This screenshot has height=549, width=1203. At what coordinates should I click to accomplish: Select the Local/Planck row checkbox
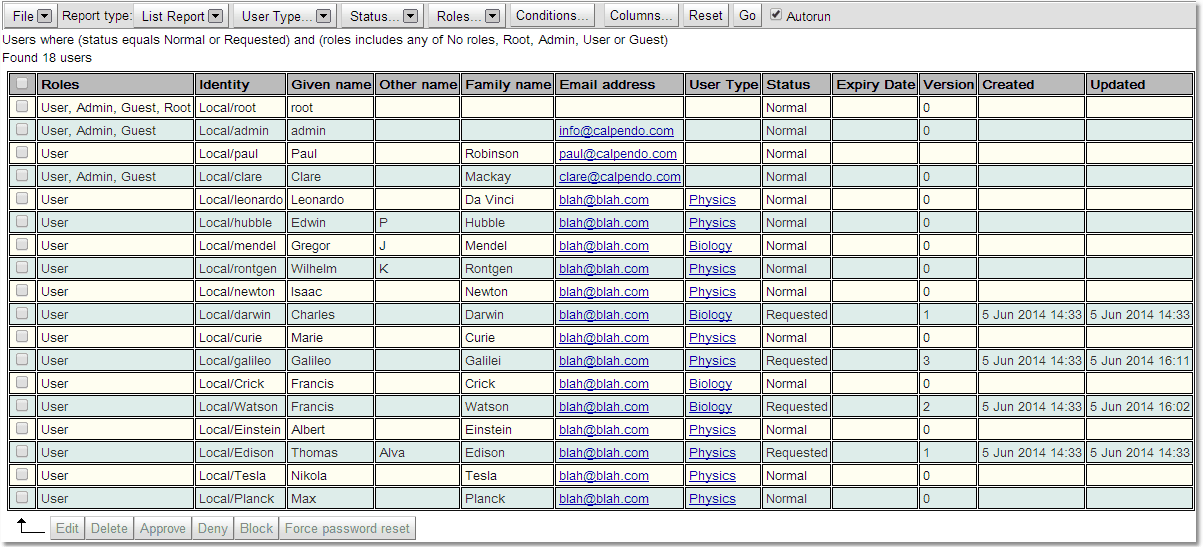[22, 498]
